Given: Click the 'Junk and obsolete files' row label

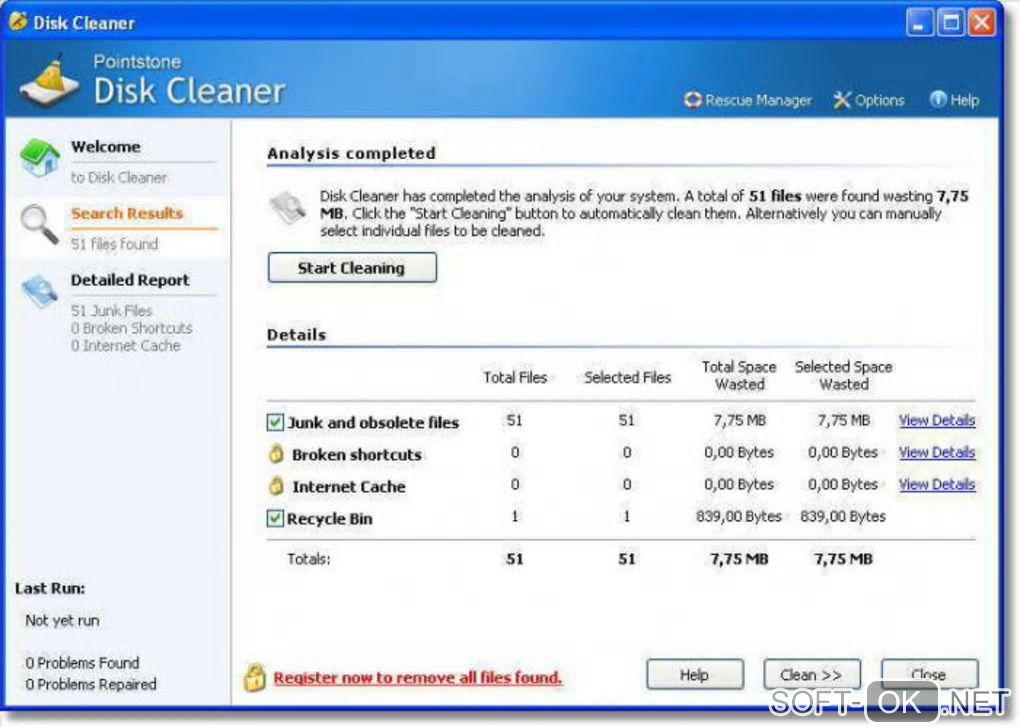Looking at the screenshot, I should [x=373, y=423].
